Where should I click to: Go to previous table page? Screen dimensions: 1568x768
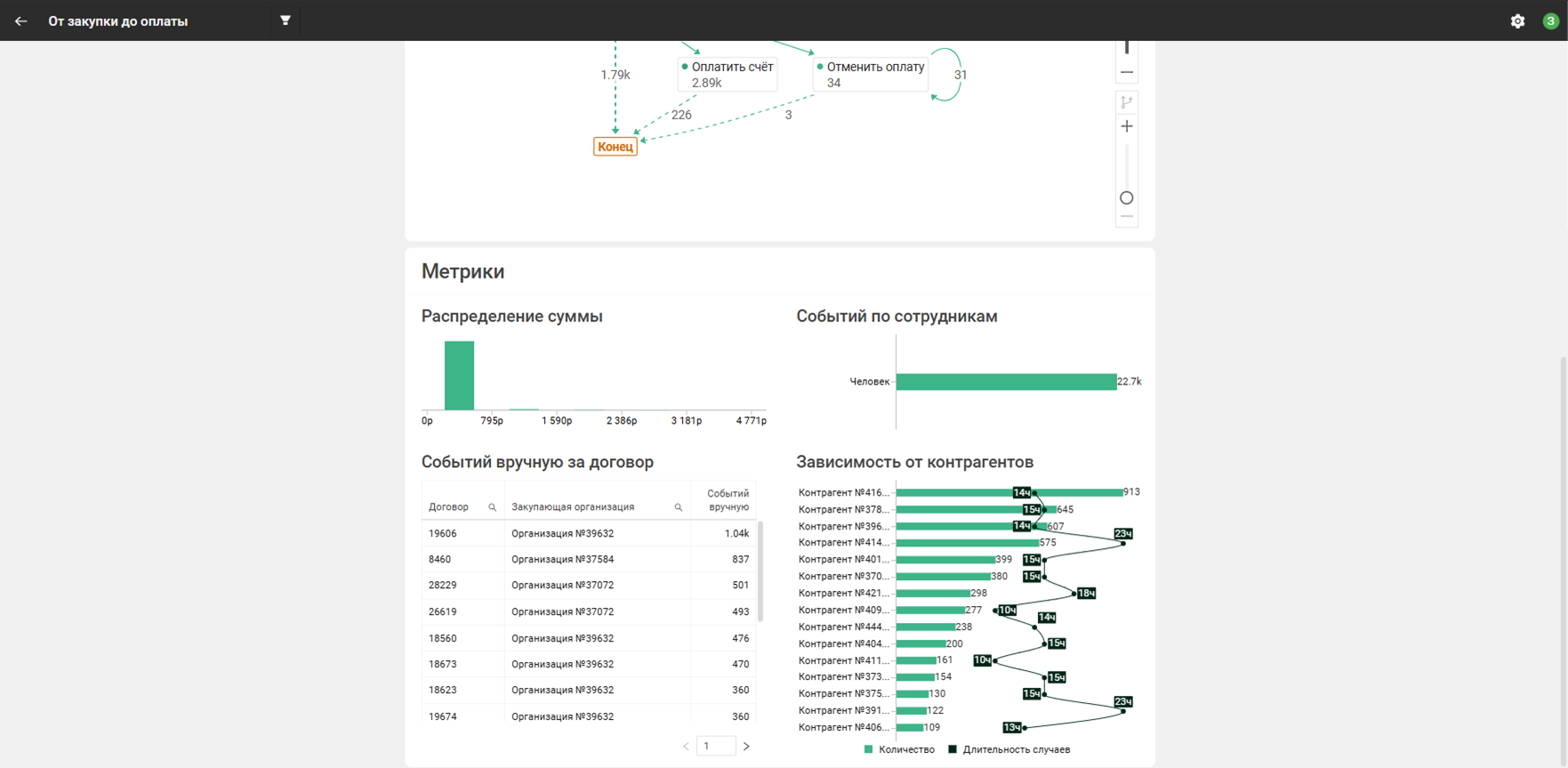[686, 747]
